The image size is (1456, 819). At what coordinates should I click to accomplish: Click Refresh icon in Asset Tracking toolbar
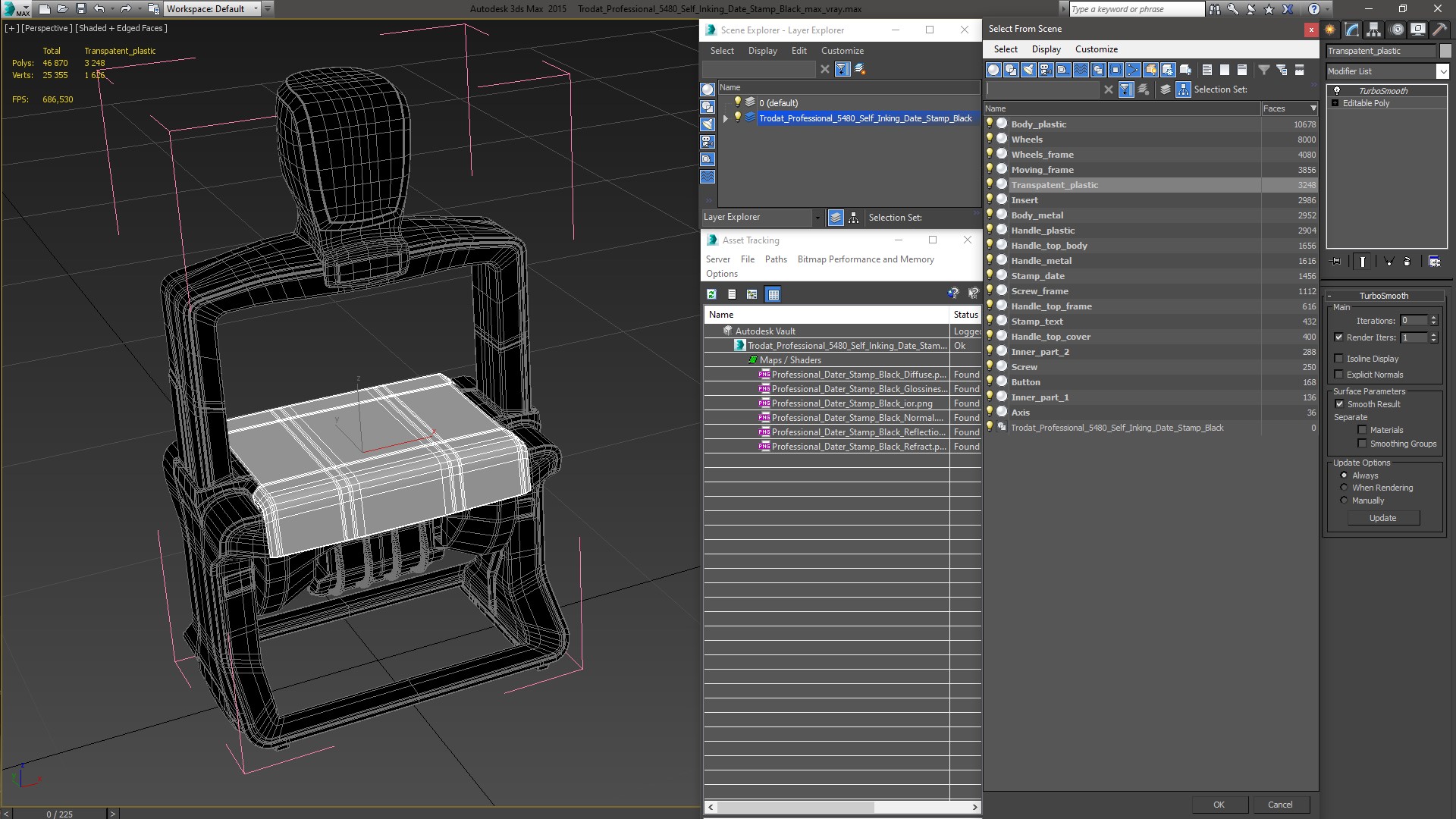click(x=711, y=294)
